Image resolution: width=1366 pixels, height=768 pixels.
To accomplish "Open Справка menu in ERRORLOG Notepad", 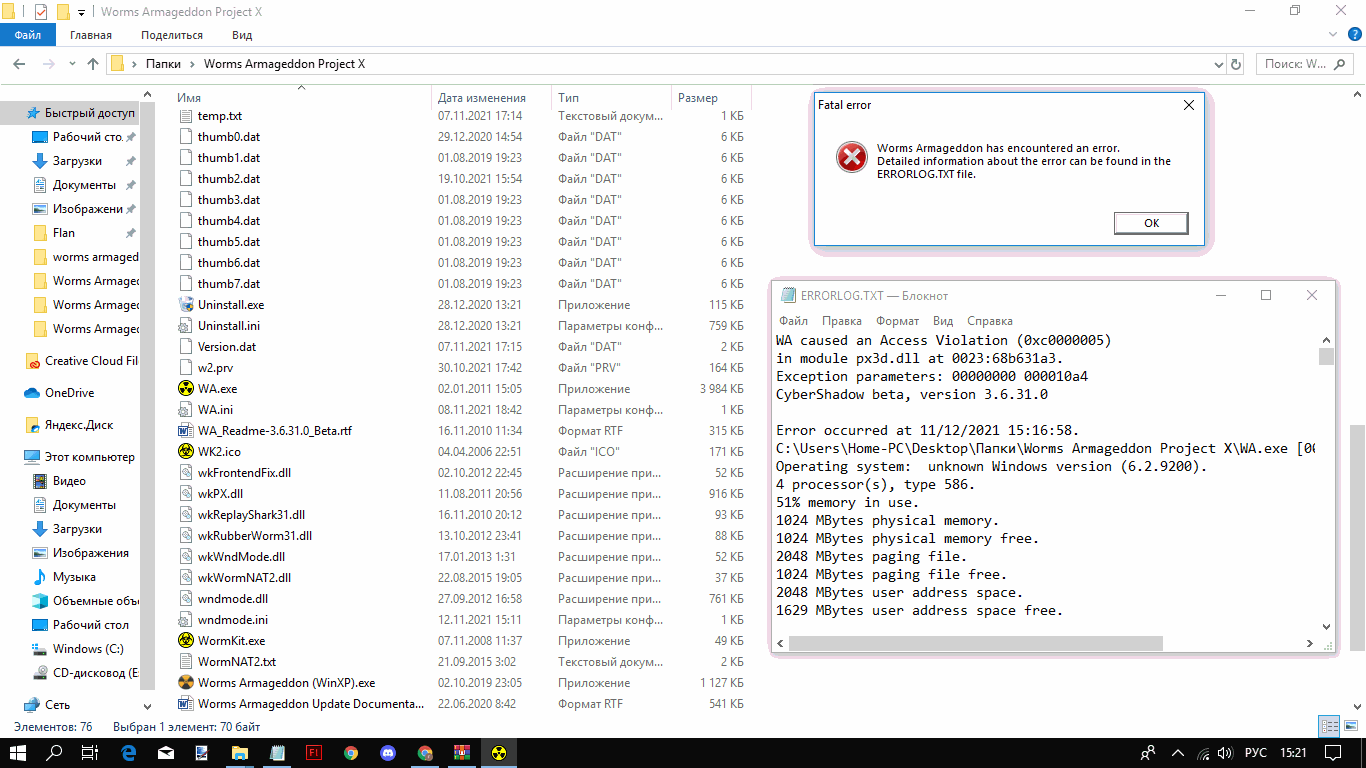I will point(990,321).
